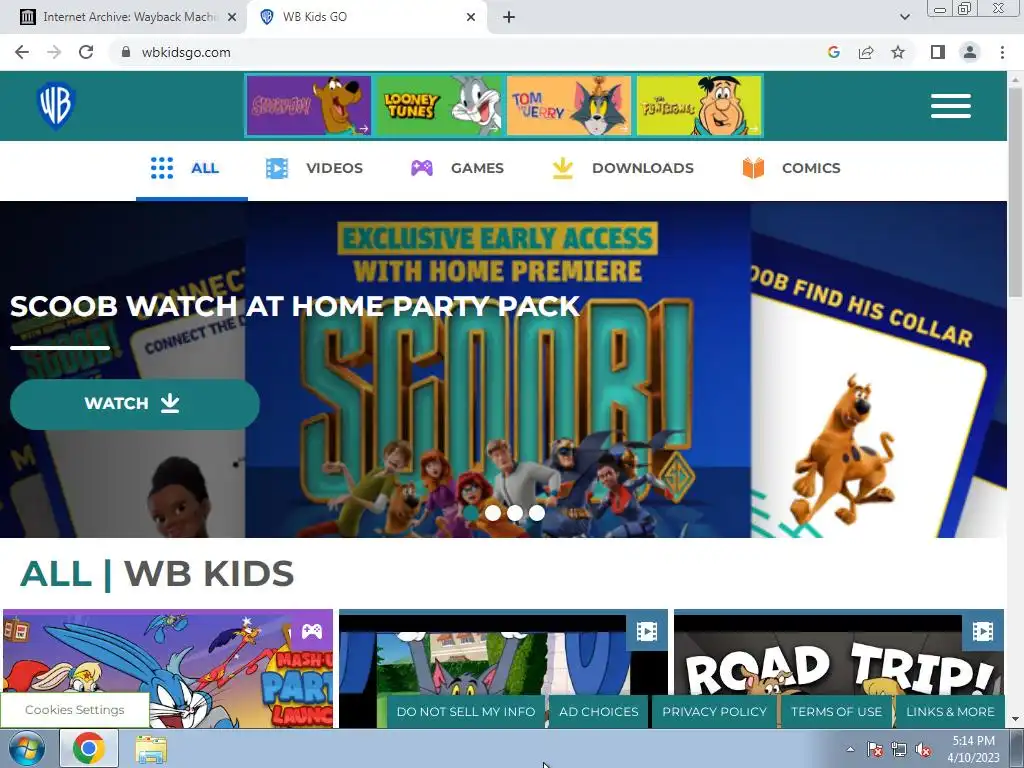This screenshot has width=1024, height=768.
Task: Click the Action Center flag icon
Action: pyautogui.click(x=875, y=750)
